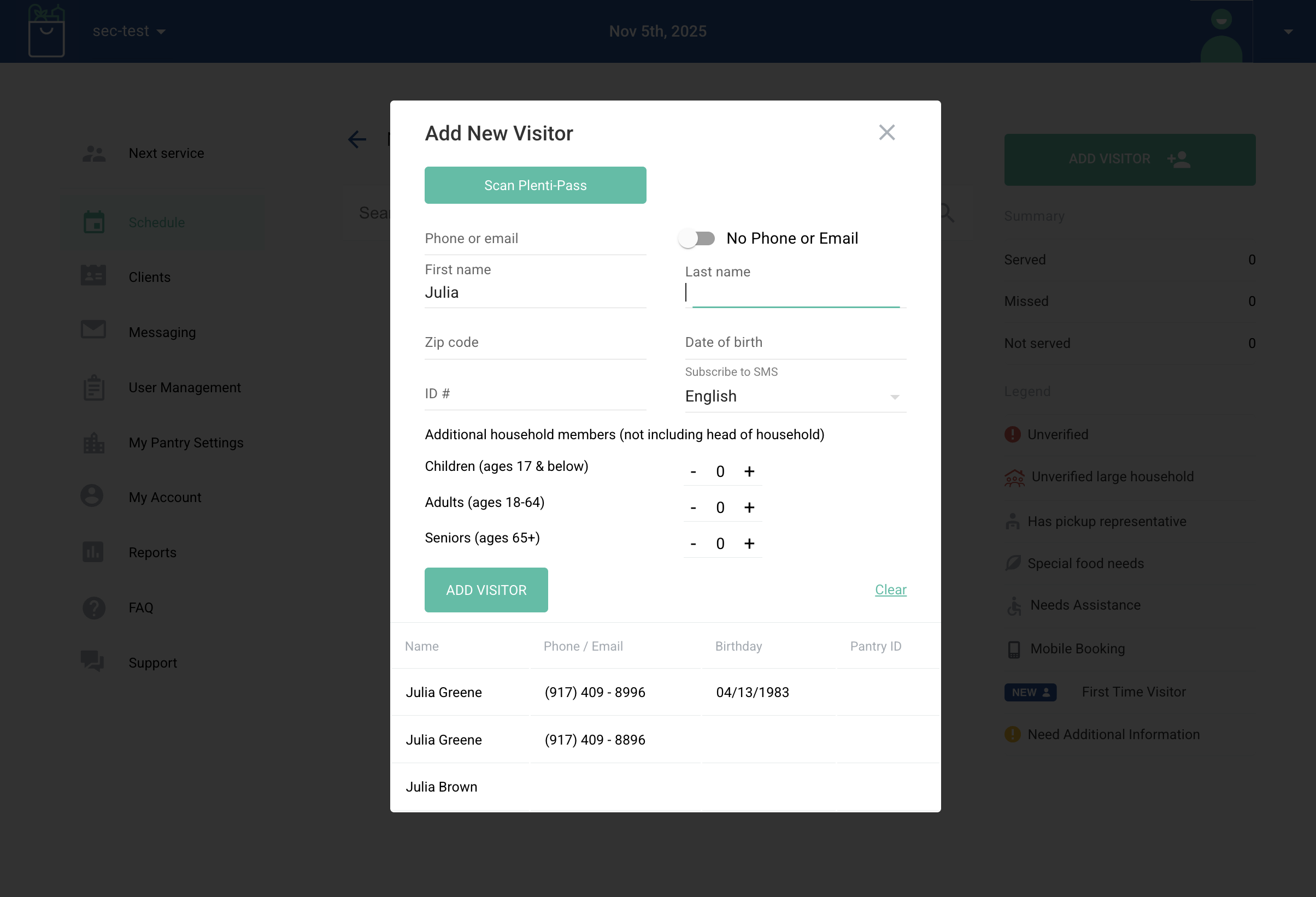Click the Schedule calendar icon
Screen dimensions: 1316x897
coord(93,222)
